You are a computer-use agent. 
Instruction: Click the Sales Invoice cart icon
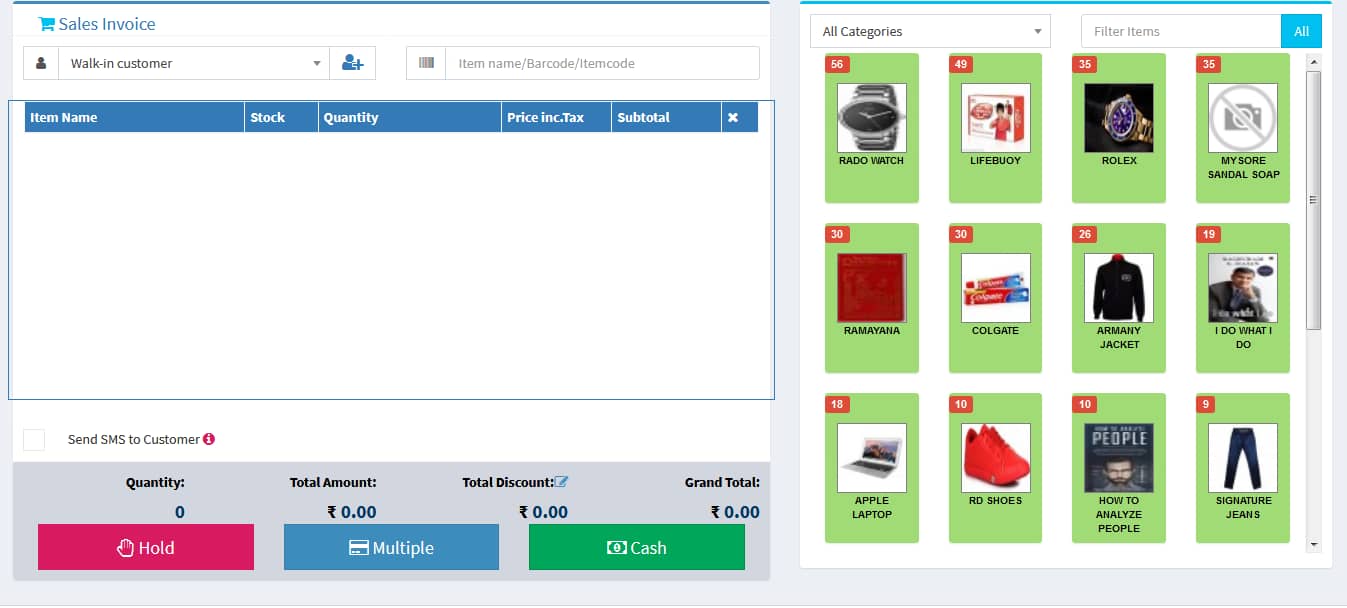point(46,24)
